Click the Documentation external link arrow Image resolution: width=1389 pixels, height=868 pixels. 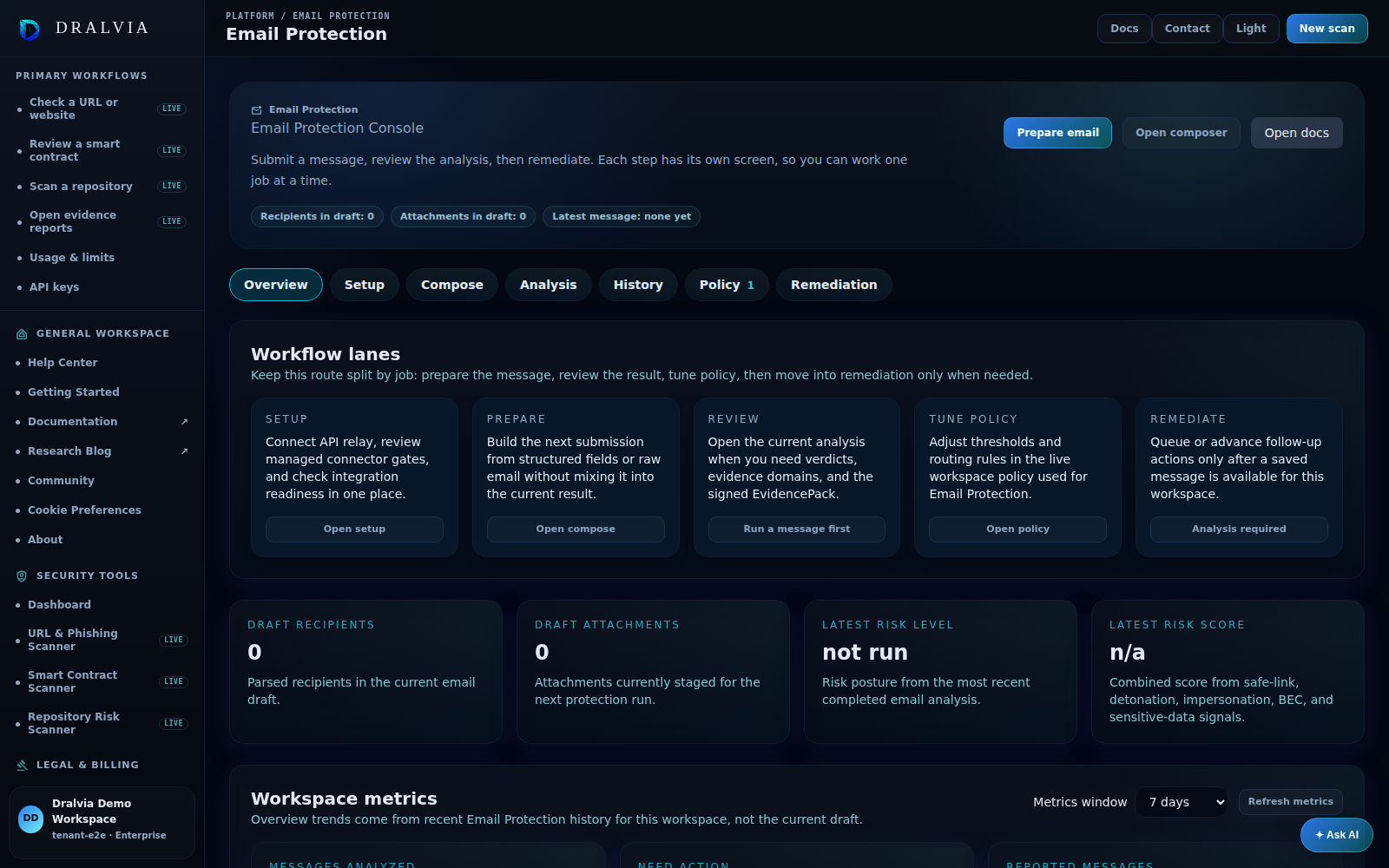pyautogui.click(x=184, y=422)
